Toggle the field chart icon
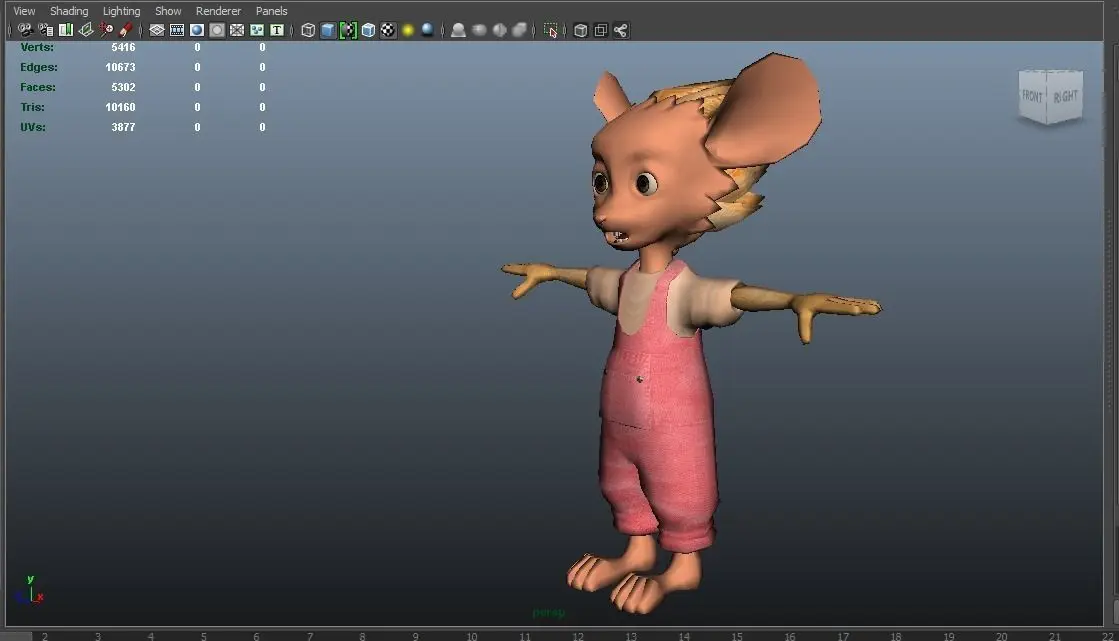1119x641 pixels. pos(237,30)
